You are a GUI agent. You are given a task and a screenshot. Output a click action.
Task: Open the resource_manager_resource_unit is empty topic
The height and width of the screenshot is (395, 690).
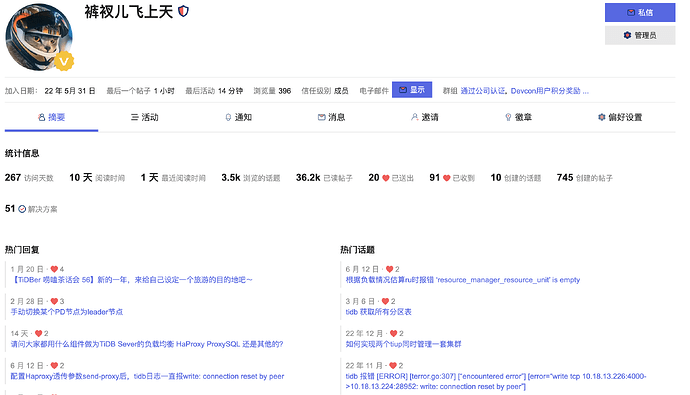(463, 280)
